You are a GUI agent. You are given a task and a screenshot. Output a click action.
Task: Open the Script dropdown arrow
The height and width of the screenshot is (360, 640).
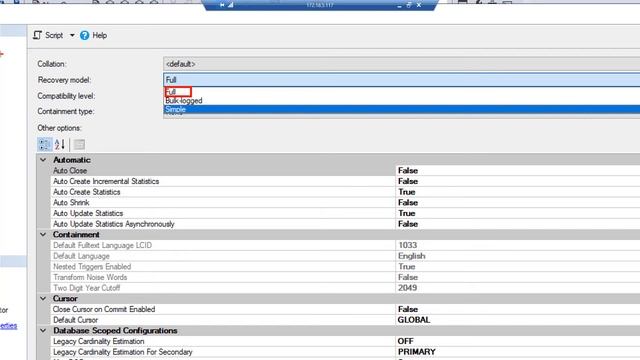tap(72, 36)
